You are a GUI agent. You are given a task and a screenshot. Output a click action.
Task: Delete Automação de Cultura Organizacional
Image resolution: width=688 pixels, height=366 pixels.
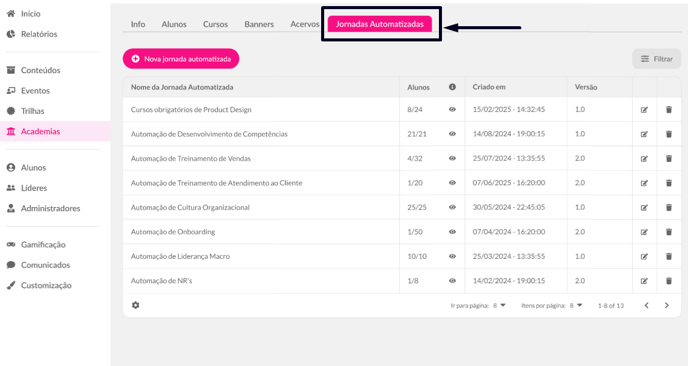tap(669, 208)
